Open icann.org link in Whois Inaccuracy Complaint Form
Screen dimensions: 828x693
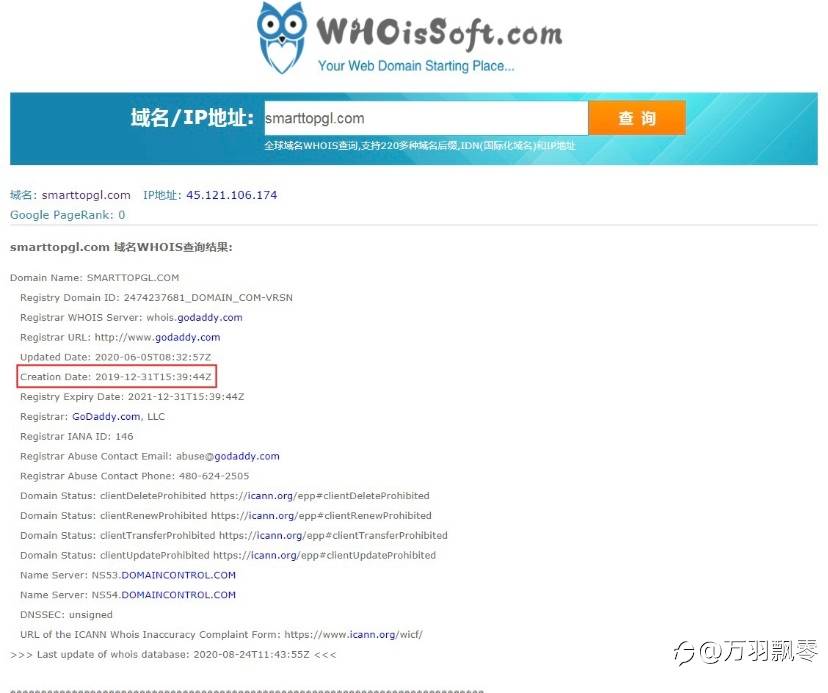click(x=372, y=634)
